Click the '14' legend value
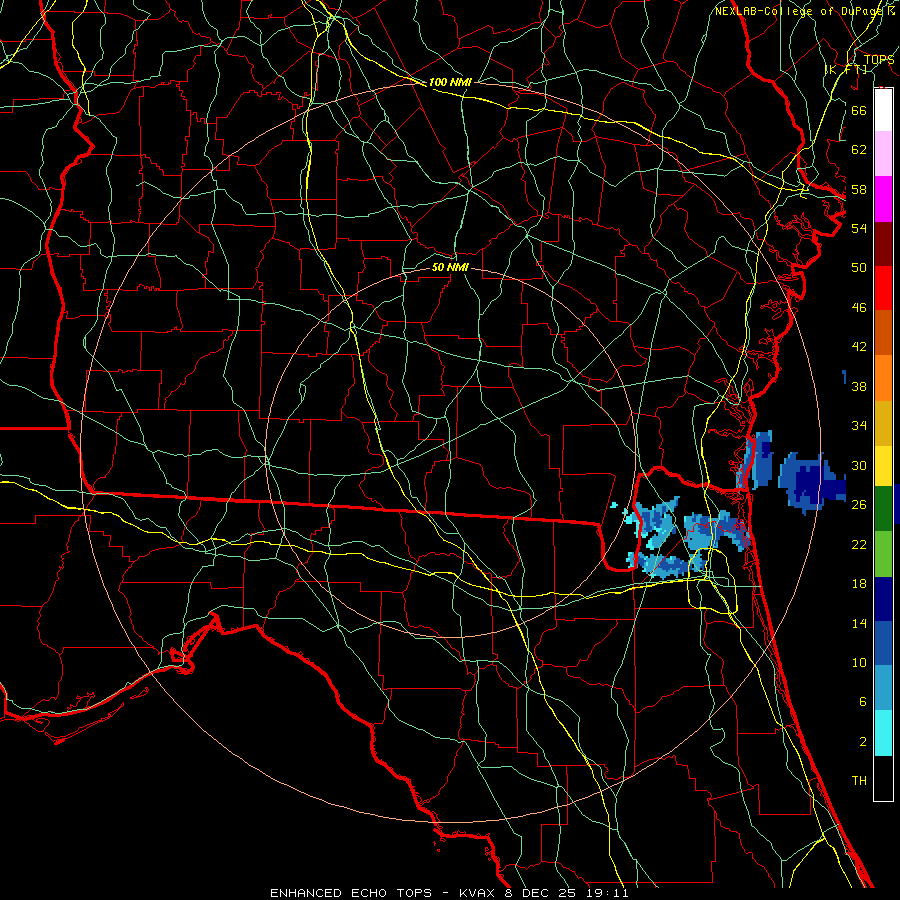The height and width of the screenshot is (900, 900). coord(859,623)
